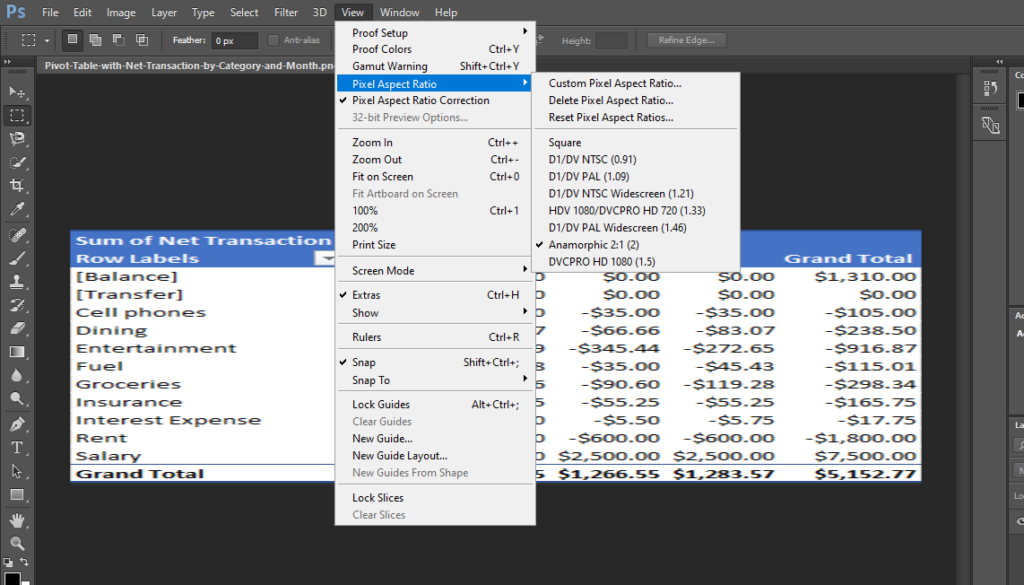Click the Feather input field

(x=234, y=40)
